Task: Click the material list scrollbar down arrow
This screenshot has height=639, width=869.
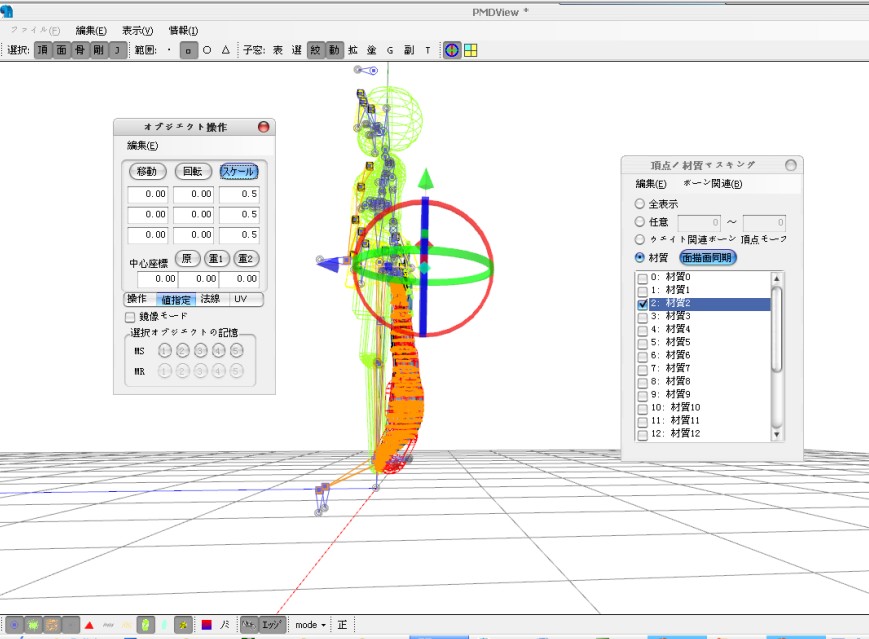Action: coord(776,435)
